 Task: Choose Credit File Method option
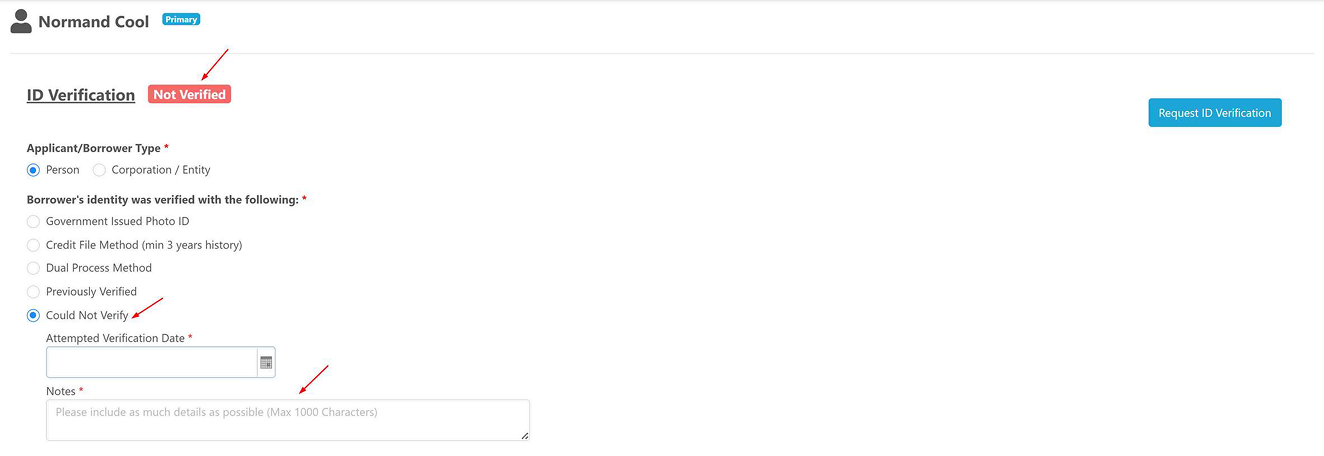pyautogui.click(x=33, y=245)
